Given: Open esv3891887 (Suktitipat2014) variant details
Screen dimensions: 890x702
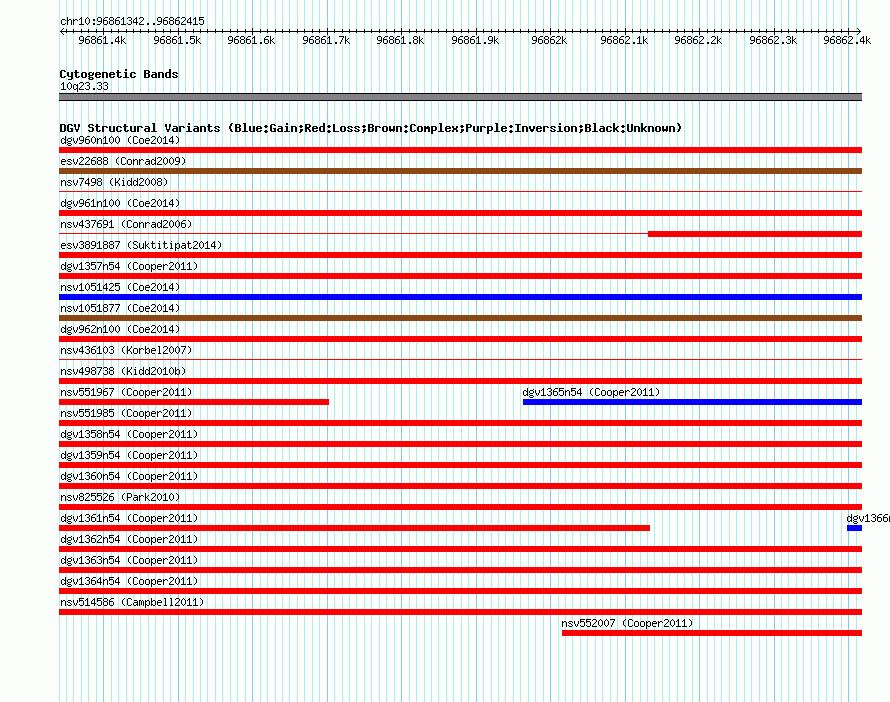Looking at the screenshot, I should pyautogui.click(x=141, y=245).
